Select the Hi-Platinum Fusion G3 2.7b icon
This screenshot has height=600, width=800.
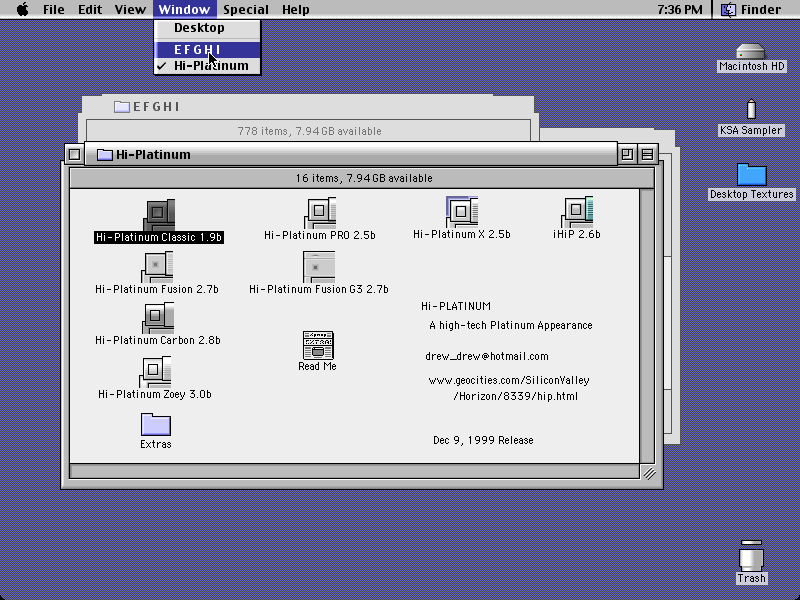319,267
